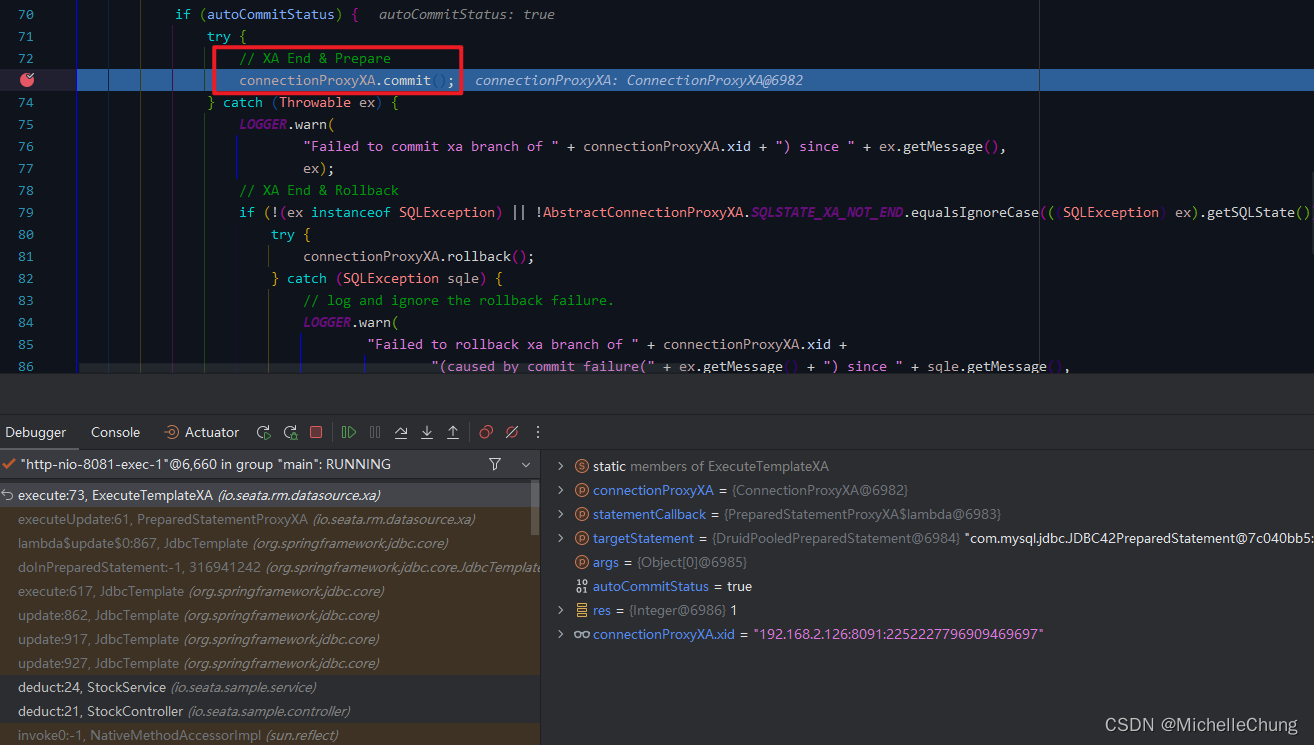Click the object icon beside res
Image resolution: width=1314 pixels, height=745 pixels.
tap(581, 610)
